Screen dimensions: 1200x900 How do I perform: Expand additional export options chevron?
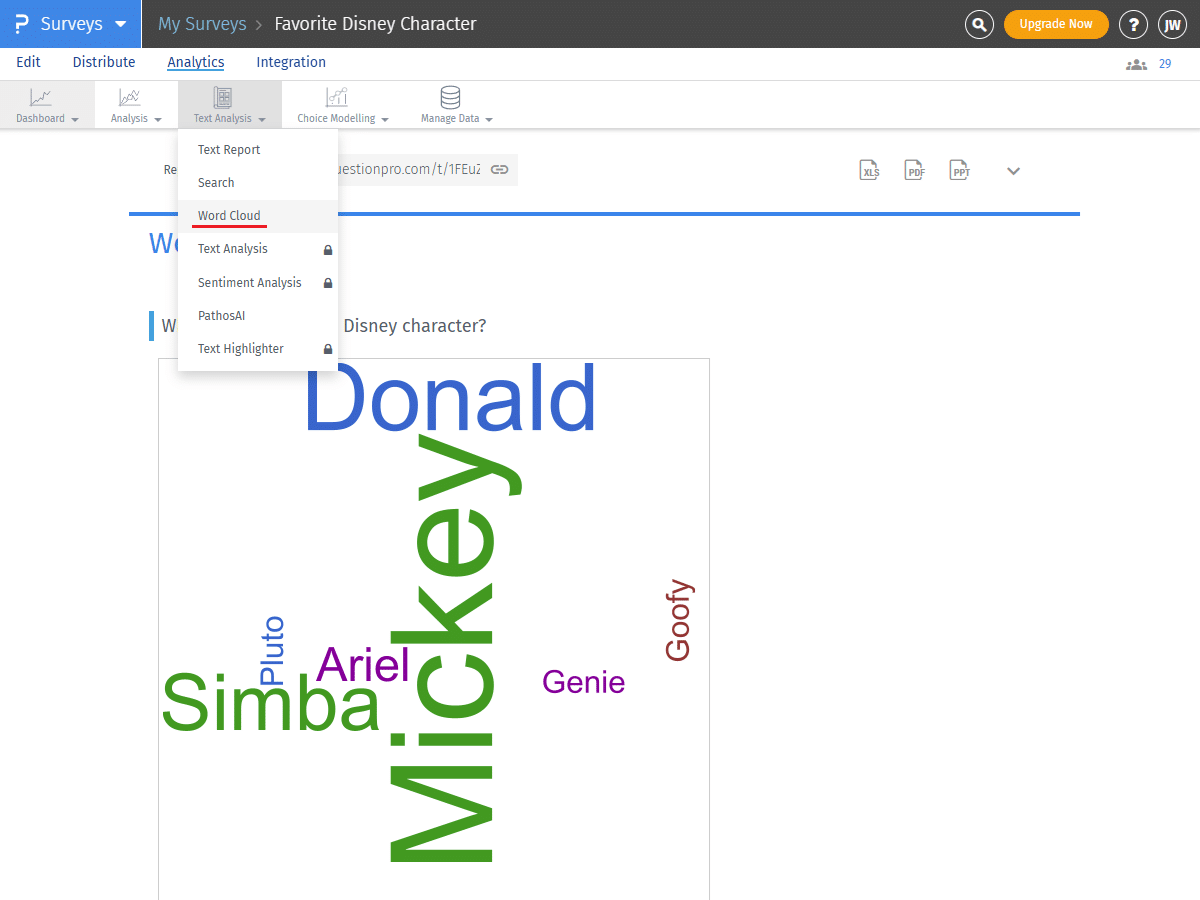(1013, 171)
